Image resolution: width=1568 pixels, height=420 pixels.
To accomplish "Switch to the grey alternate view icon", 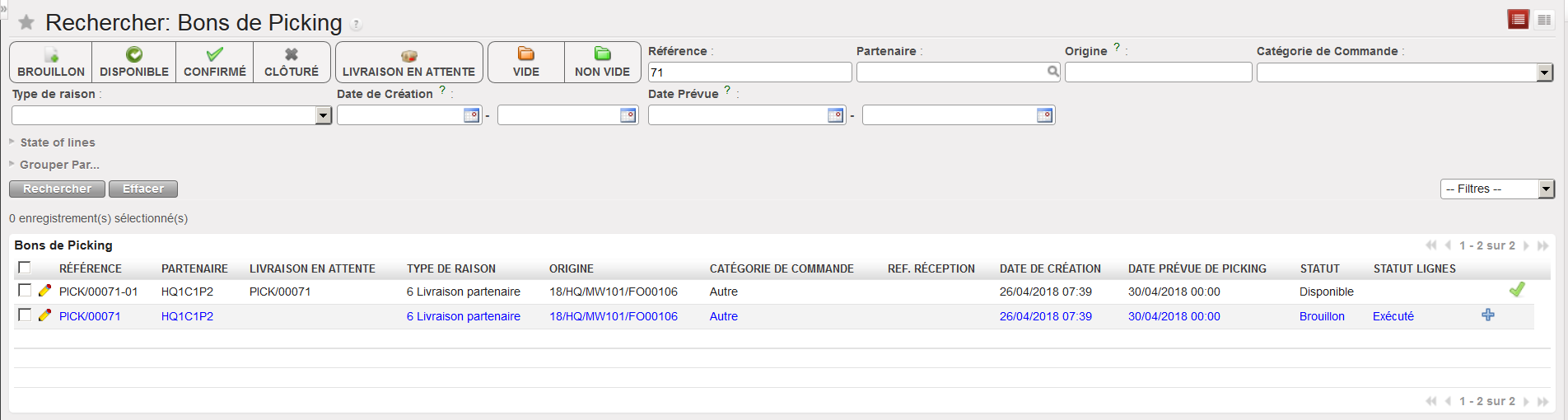I will click(1544, 20).
